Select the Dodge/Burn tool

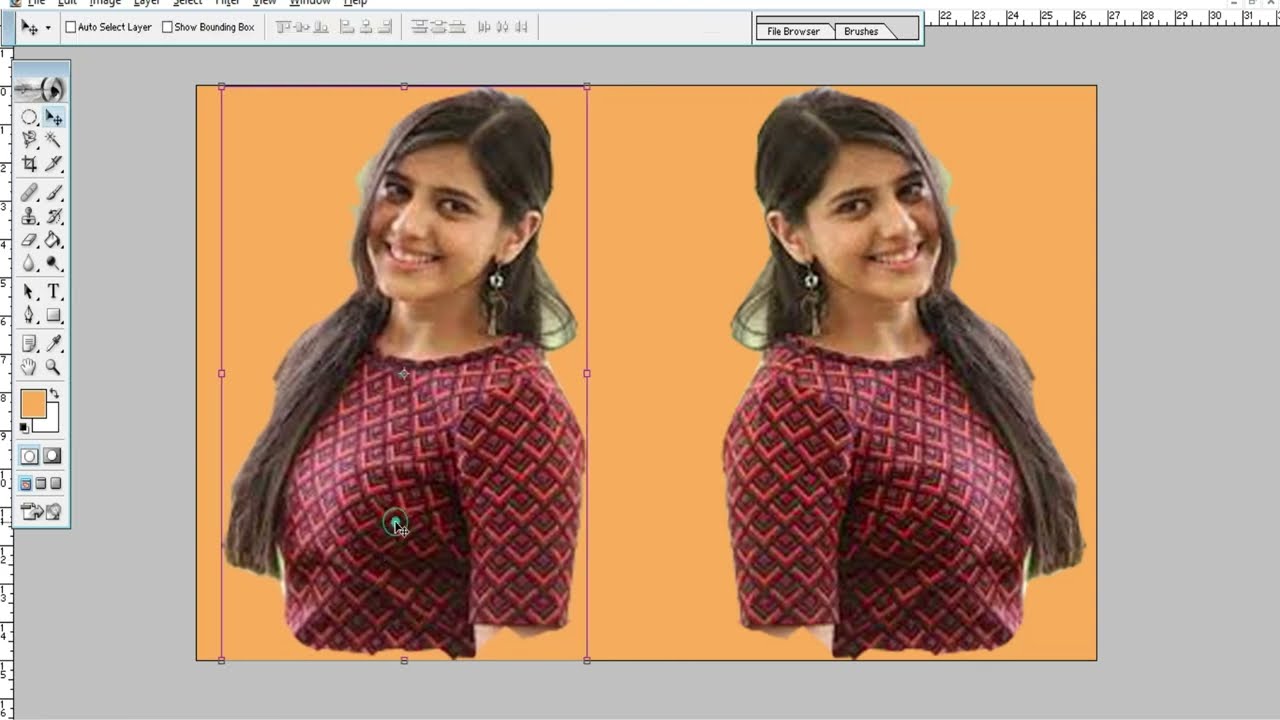coord(53,264)
